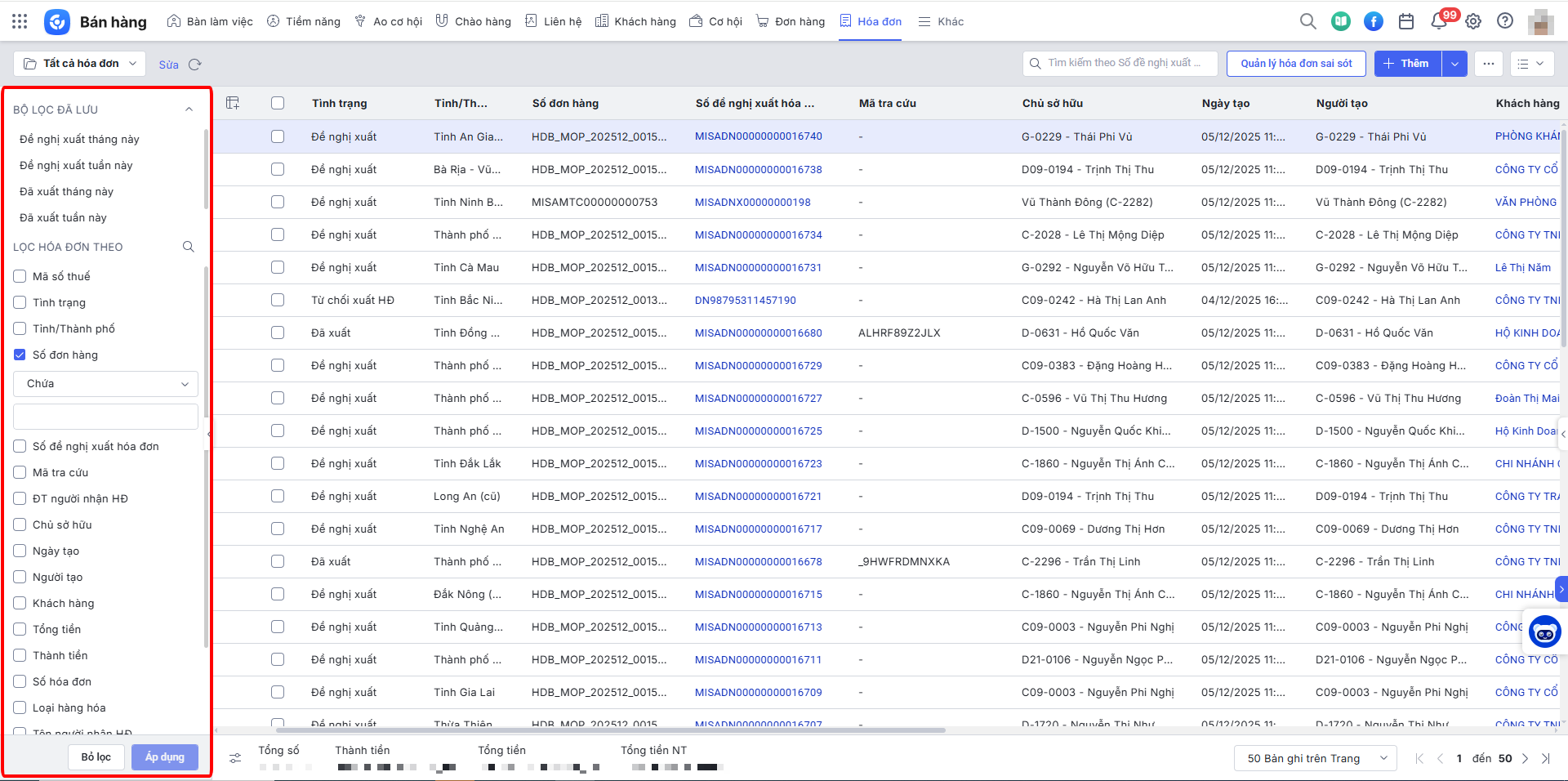Click the help question mark icon
The image size is (1568, 781).
(1504, 22)
